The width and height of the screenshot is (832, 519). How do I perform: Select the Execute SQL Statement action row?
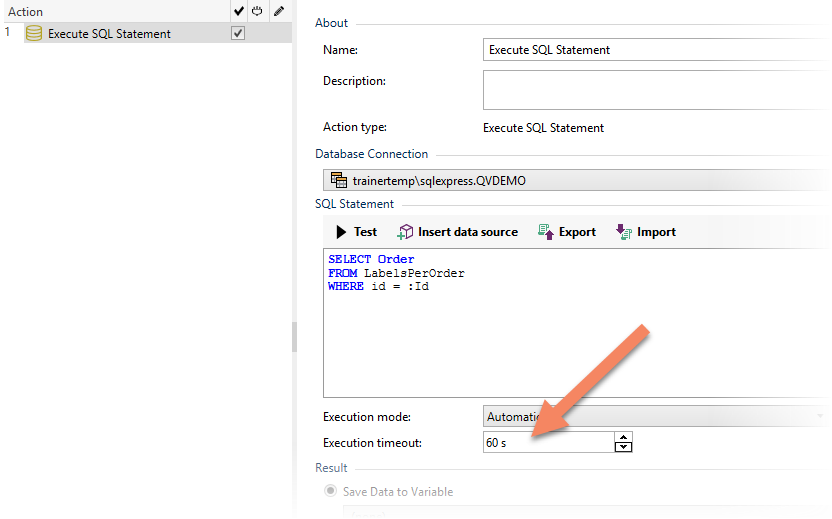click(x=110, y=34)
